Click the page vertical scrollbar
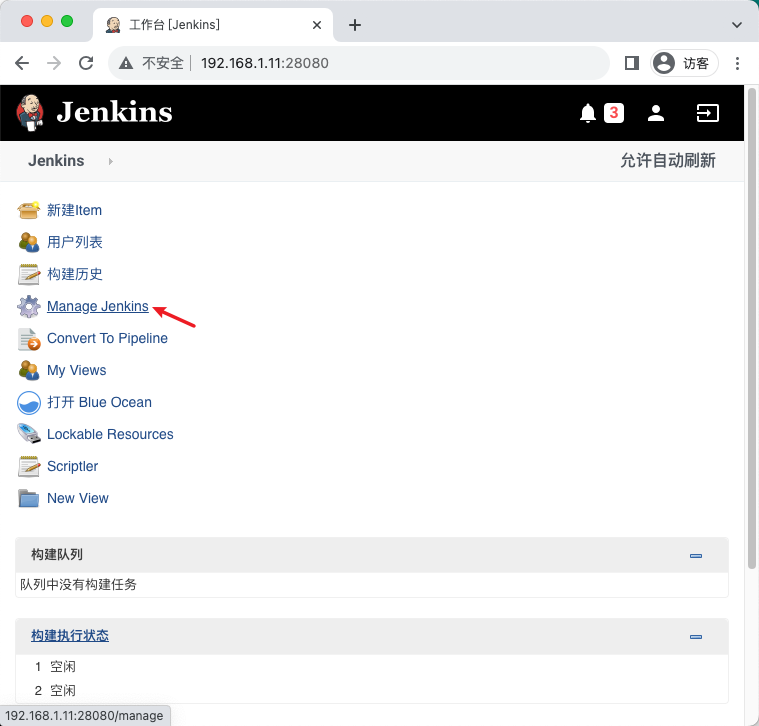The image size is (759, 726). [x=751, y=328]
